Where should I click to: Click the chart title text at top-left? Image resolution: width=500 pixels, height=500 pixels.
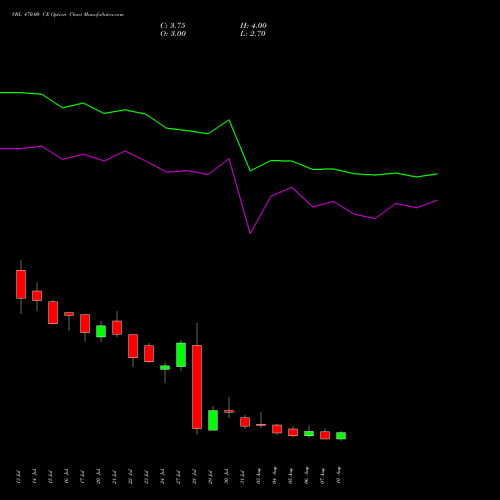point(68,15)
